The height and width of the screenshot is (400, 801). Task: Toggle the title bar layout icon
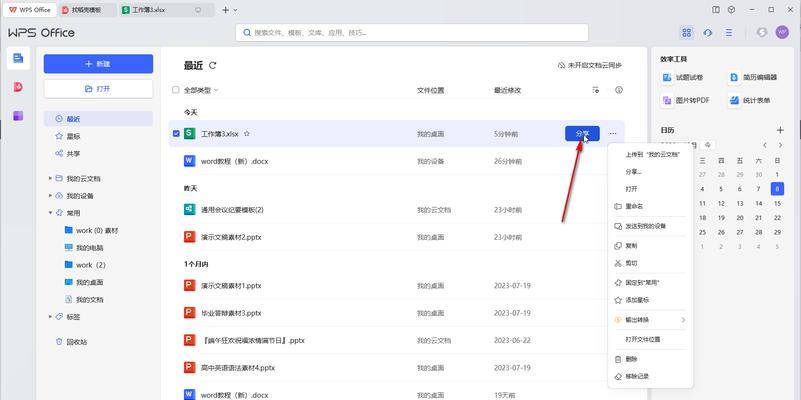716,10
